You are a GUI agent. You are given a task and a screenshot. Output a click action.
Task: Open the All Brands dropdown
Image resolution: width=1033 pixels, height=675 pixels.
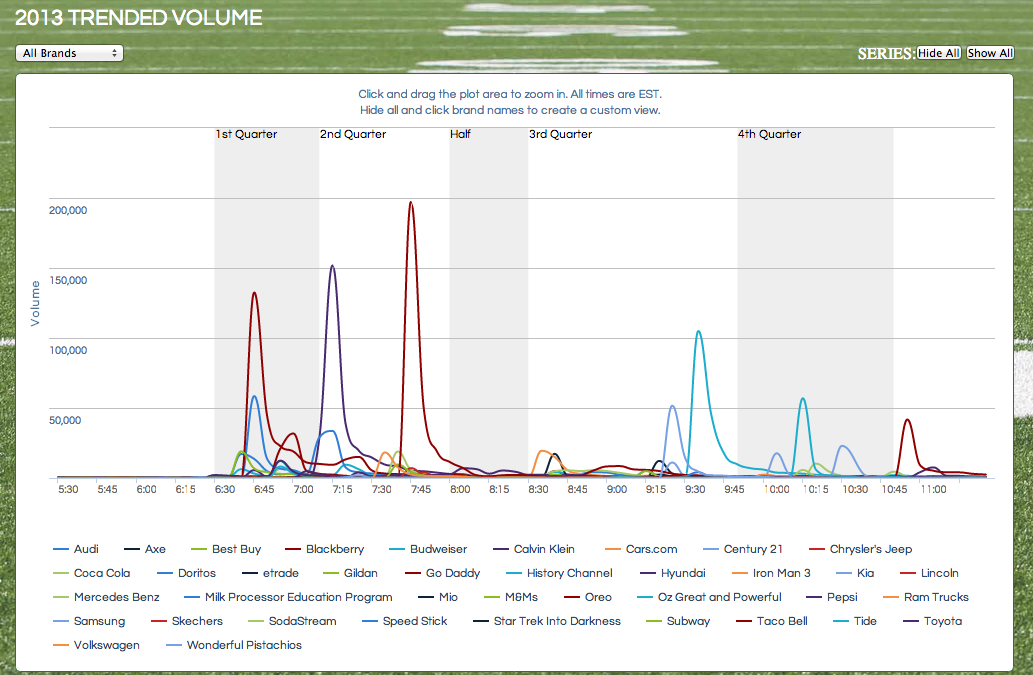[x=69, y=53]
